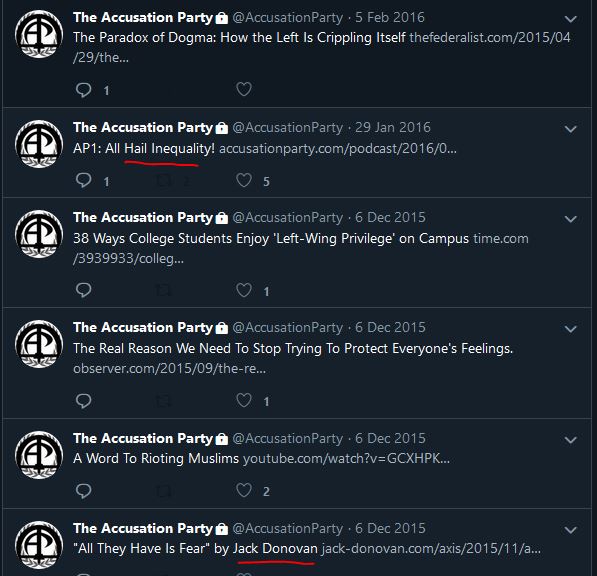Expand menu on the Rioting Muslims tweet

(x=570, y=440)
